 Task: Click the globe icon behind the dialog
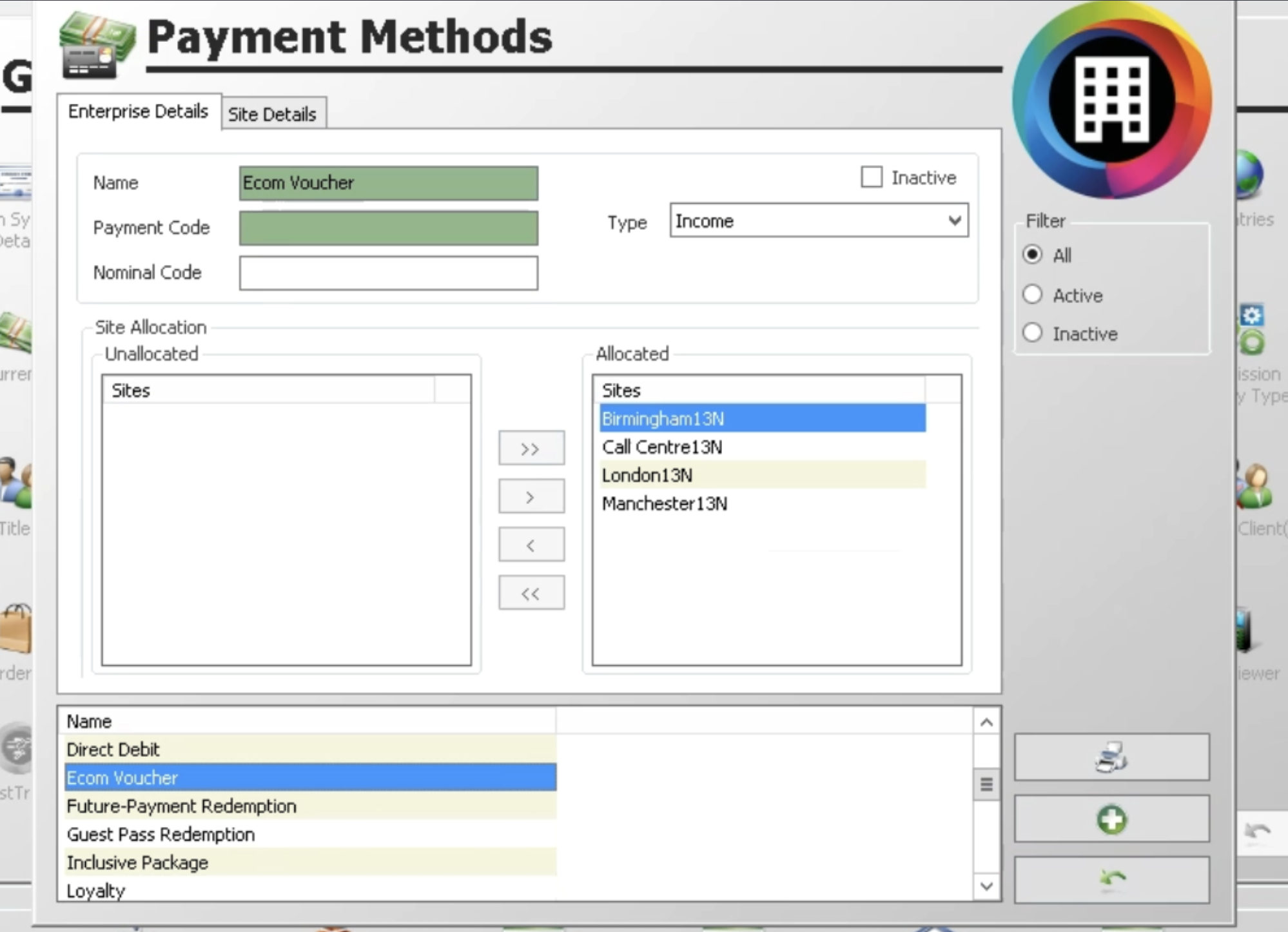click(x=1251, y=174)
